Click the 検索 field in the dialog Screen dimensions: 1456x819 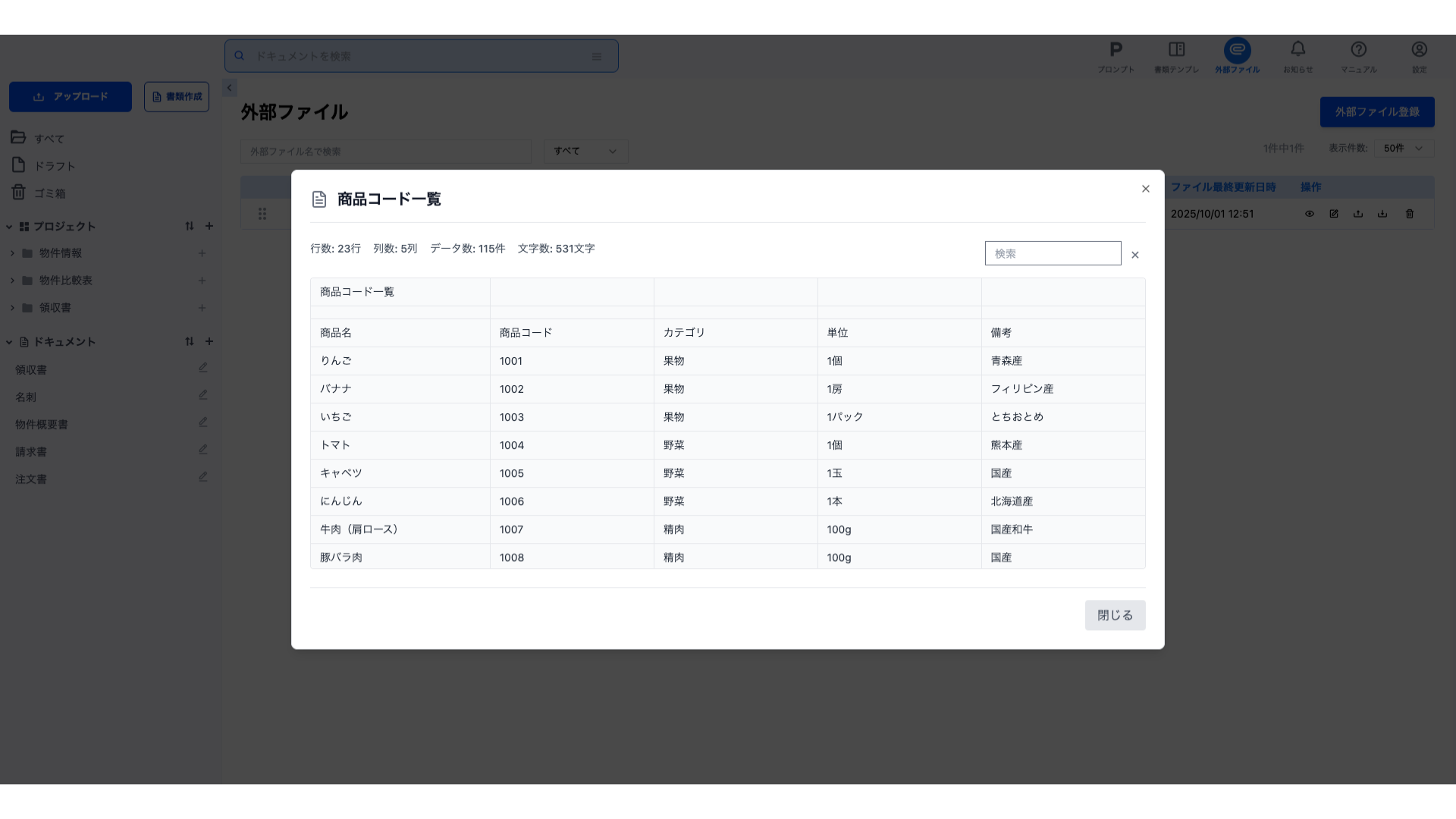pos(1052,253)
